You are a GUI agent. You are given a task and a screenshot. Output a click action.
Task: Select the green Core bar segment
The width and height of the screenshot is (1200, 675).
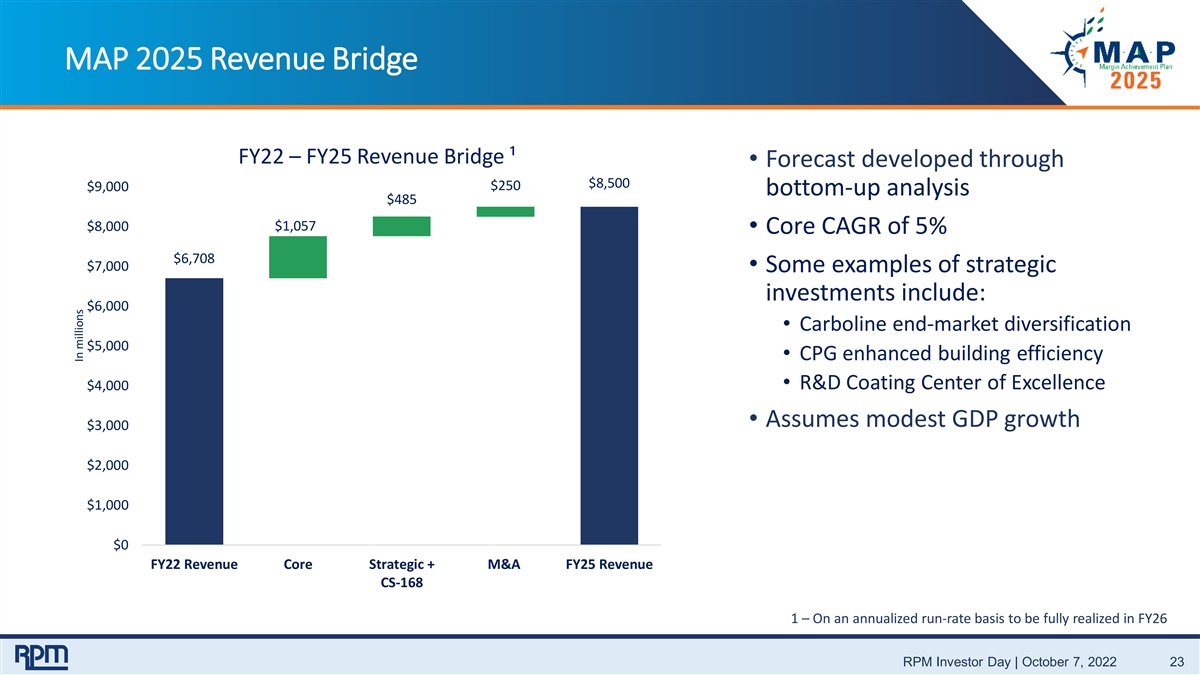point(298,257)
